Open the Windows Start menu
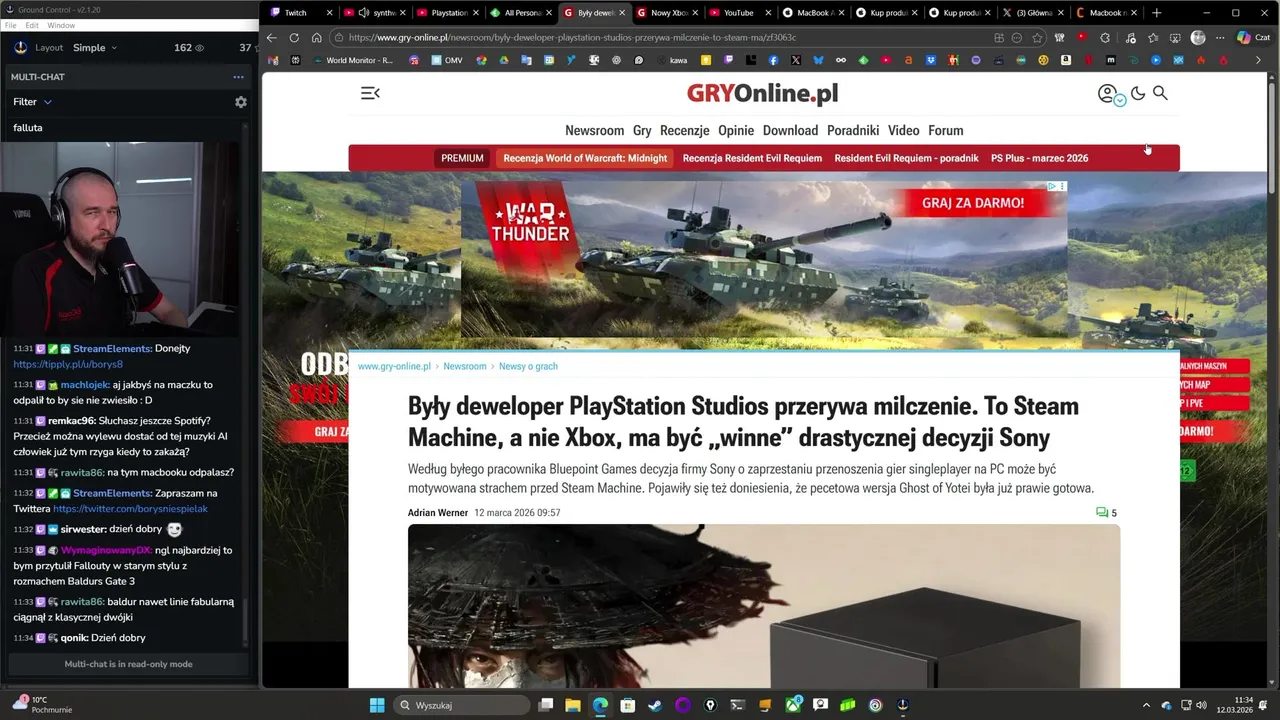Screen dimensions: 1280x720 (377, 705)
